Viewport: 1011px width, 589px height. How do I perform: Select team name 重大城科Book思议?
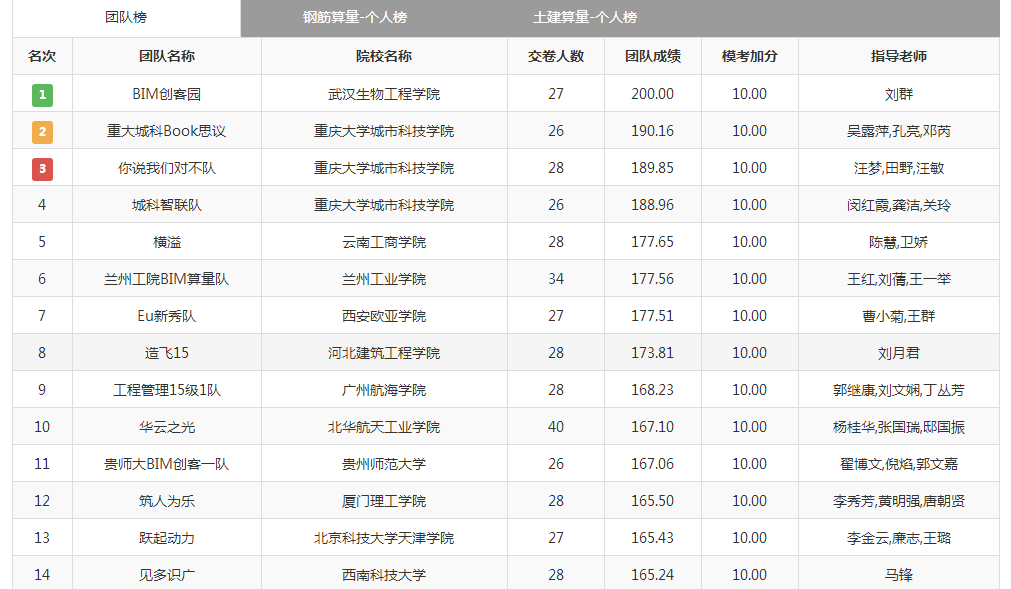[x=167, y=131]
